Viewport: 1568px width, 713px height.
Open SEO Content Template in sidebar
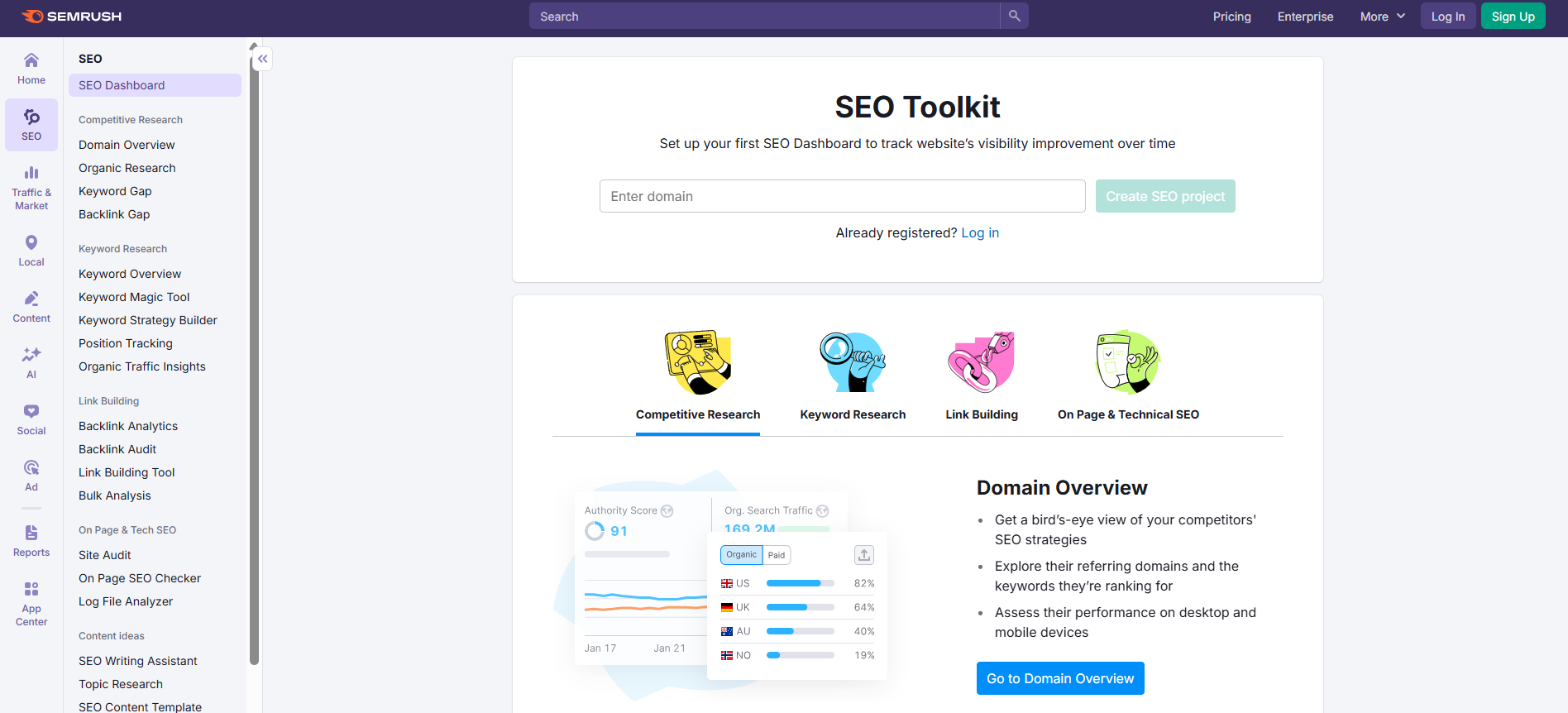[141, 706]
